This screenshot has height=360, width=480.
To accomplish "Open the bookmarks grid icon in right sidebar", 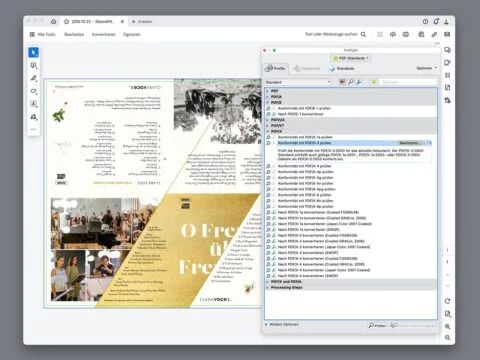I will point(447,75).
